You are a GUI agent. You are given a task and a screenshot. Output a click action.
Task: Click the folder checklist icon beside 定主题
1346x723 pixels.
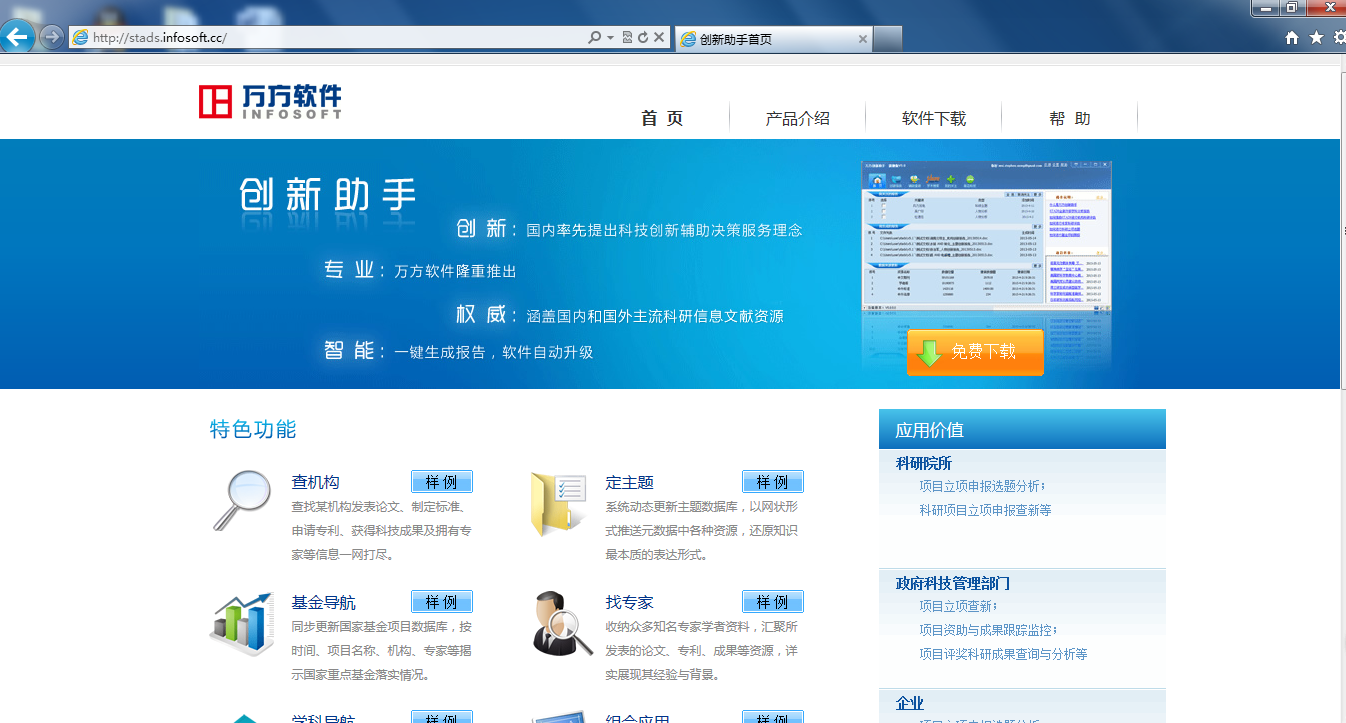(x=557, y=503)
